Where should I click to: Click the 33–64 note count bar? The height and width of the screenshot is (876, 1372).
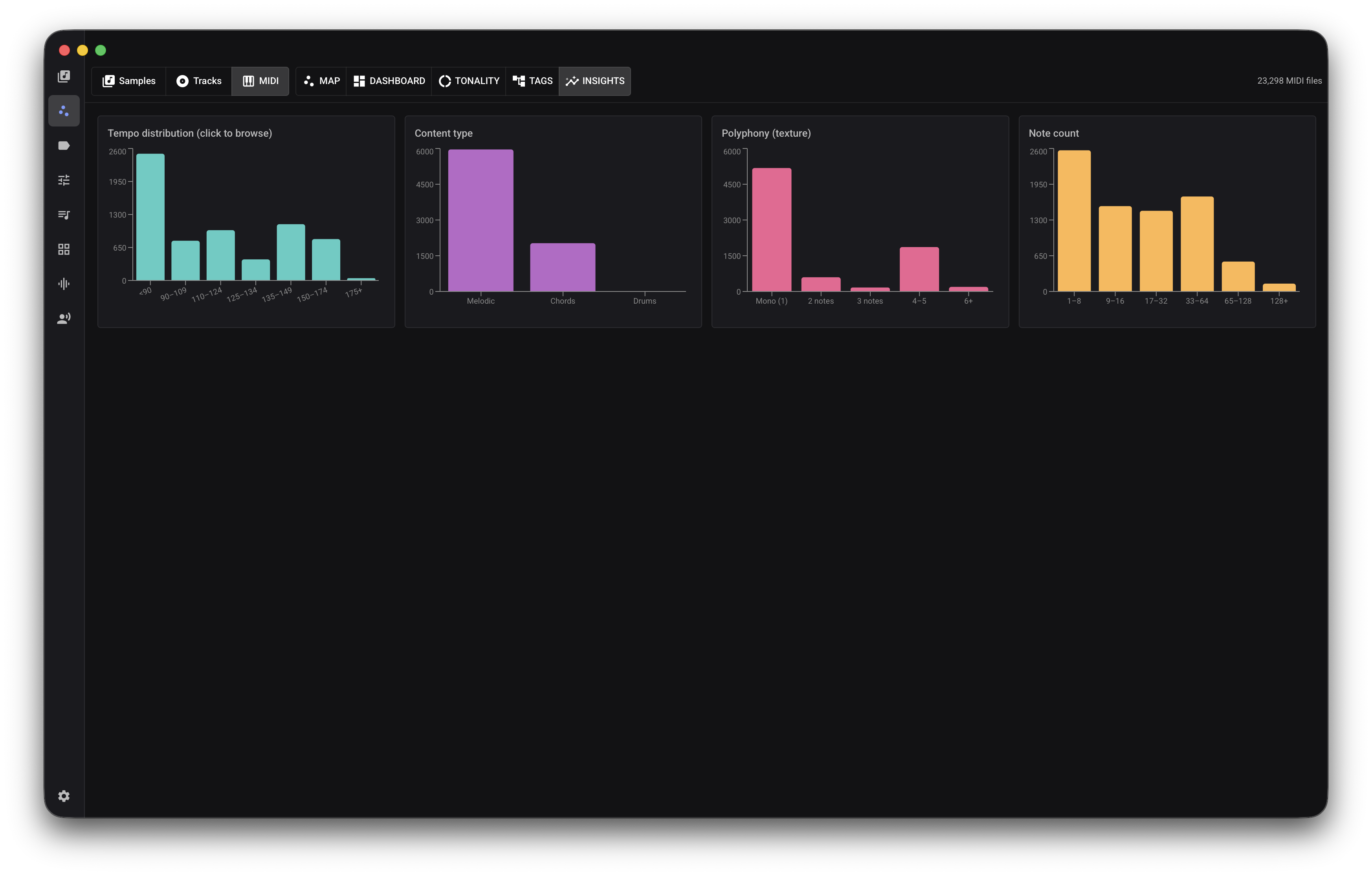tap(1198, 244)
